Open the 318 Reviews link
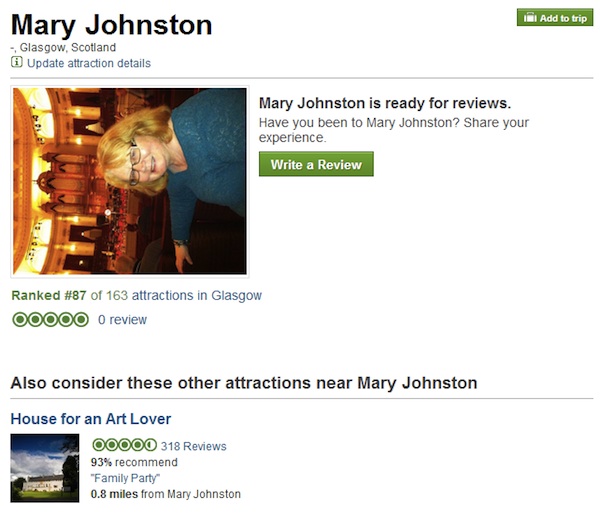 194,446
